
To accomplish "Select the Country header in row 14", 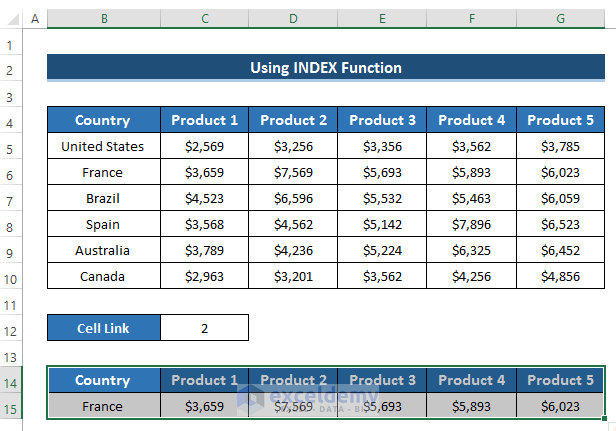I will 103,381.
